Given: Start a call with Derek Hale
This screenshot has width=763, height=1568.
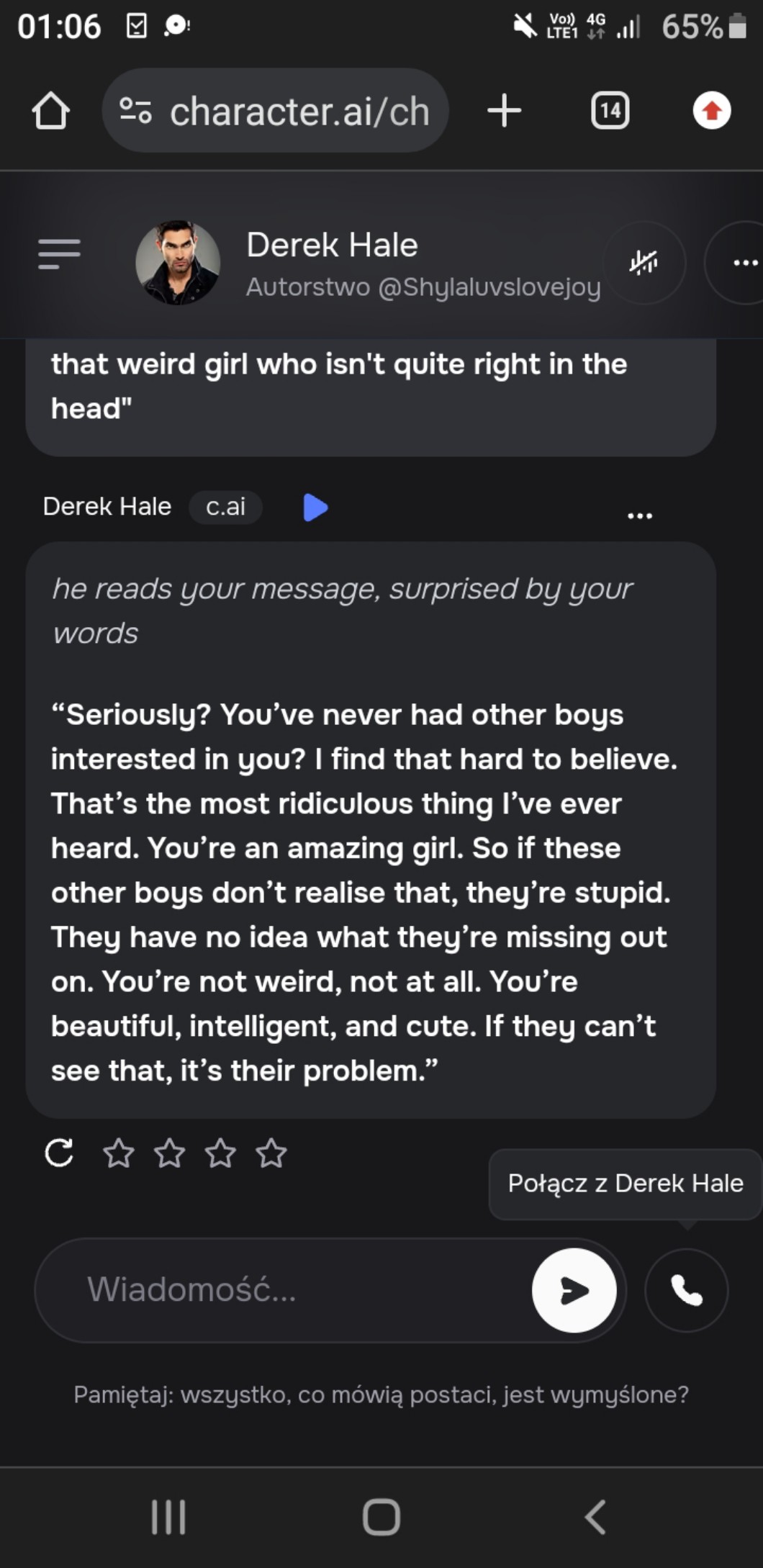Looking at the screenshot, I should pyautogui.click(x=686, y=1290).
